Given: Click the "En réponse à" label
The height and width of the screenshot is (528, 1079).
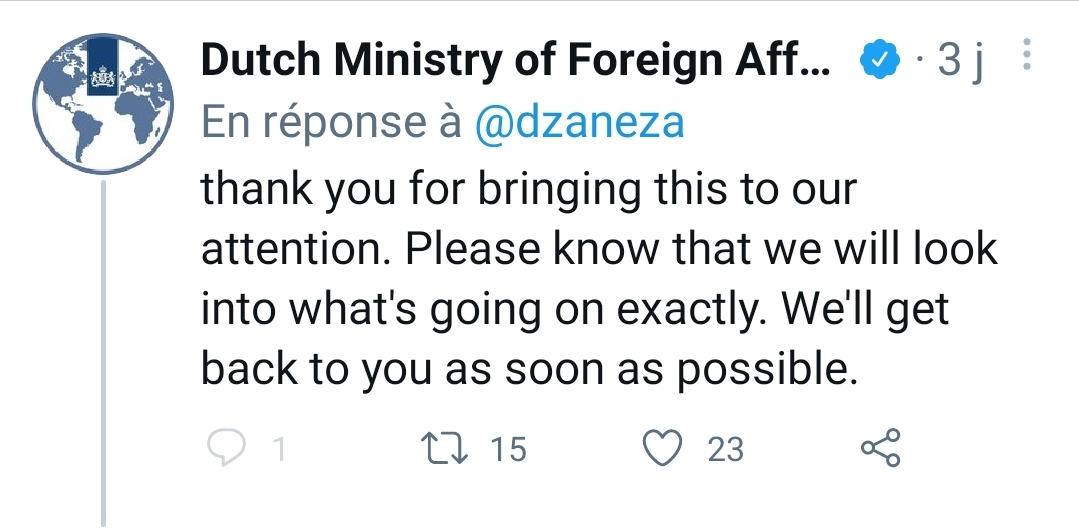Looking at the screenshot, I should 332,123.
